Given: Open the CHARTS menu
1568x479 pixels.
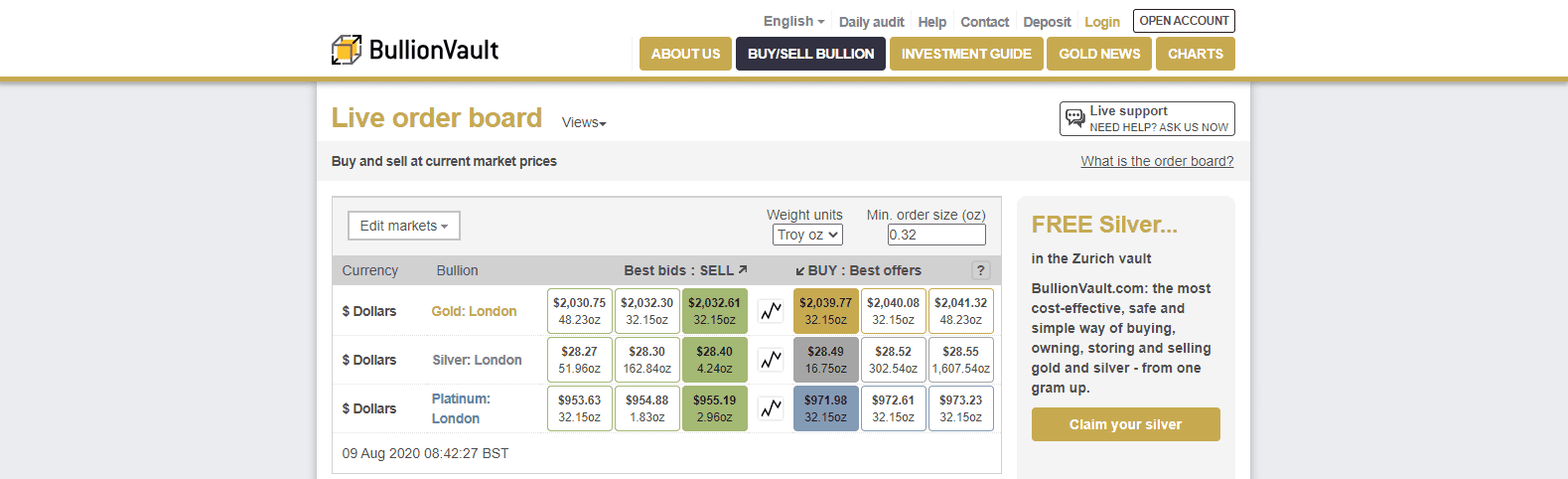Looking at the screenshot, I should [1196, 54].
